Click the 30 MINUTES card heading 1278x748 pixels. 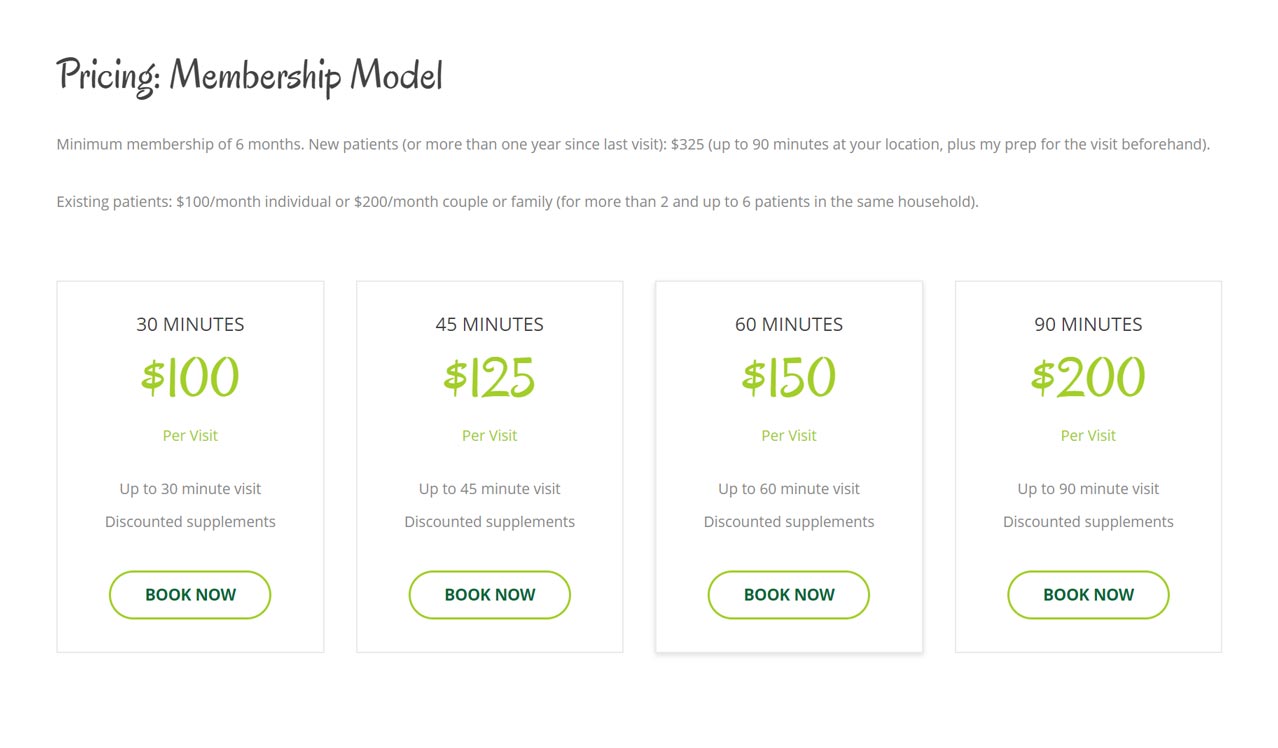tap(190, 324)
